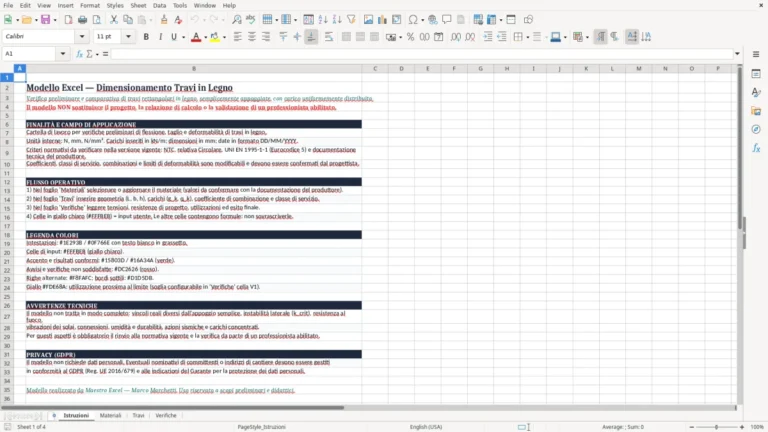Align cell text left

(238, 37)
